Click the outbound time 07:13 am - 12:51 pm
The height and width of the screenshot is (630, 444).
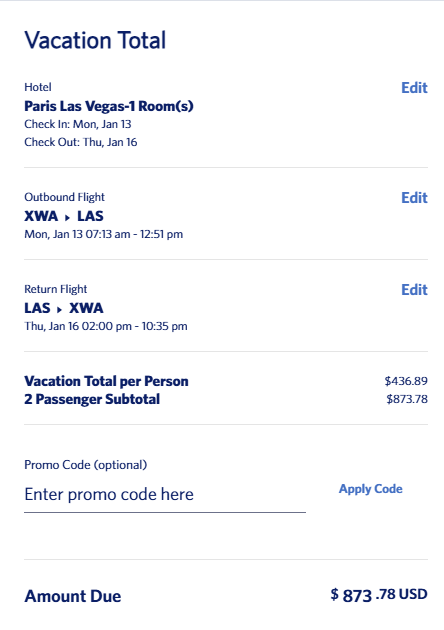tap(135, 234)
